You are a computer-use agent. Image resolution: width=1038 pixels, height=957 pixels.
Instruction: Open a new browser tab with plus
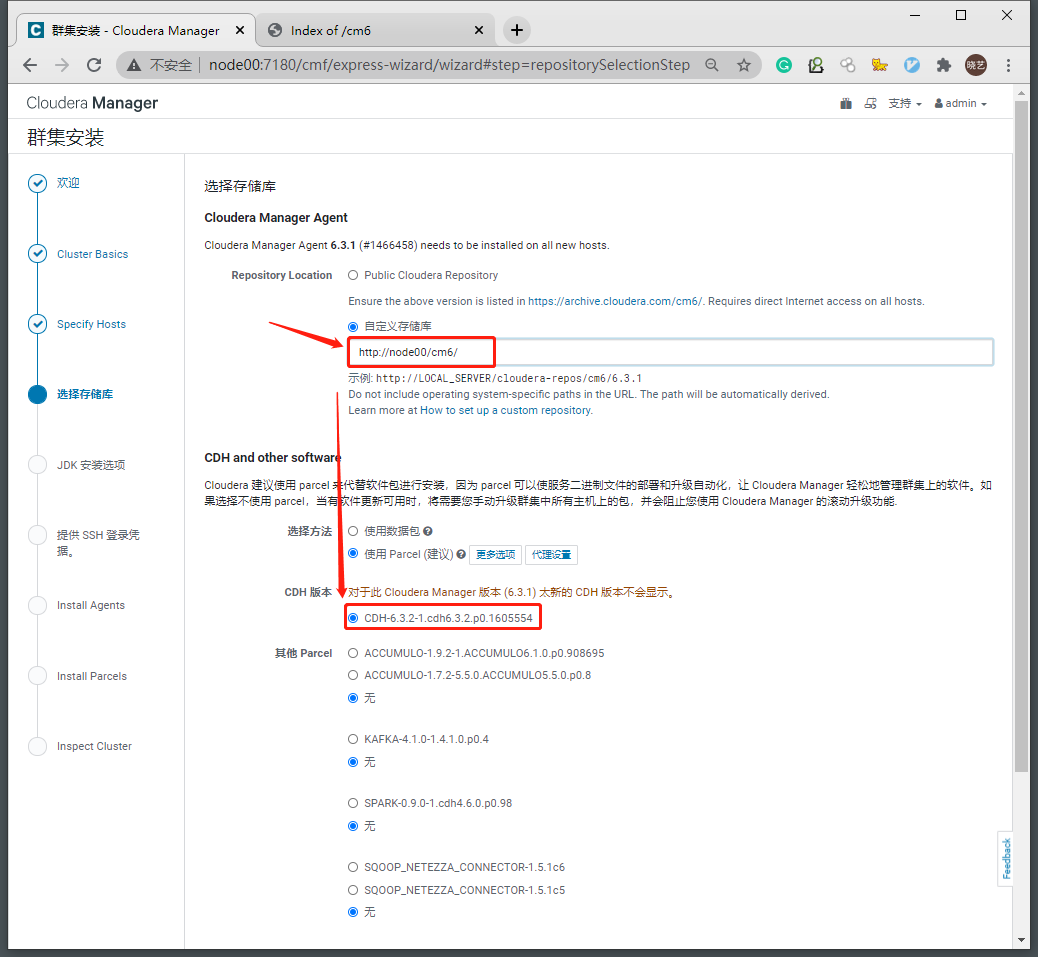point(517,30)
